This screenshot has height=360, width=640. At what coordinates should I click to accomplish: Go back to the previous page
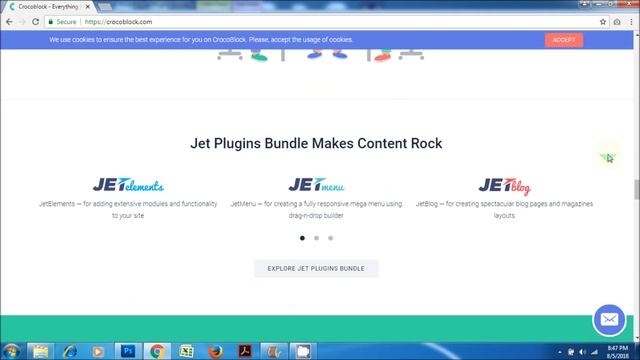click(9, 22)
